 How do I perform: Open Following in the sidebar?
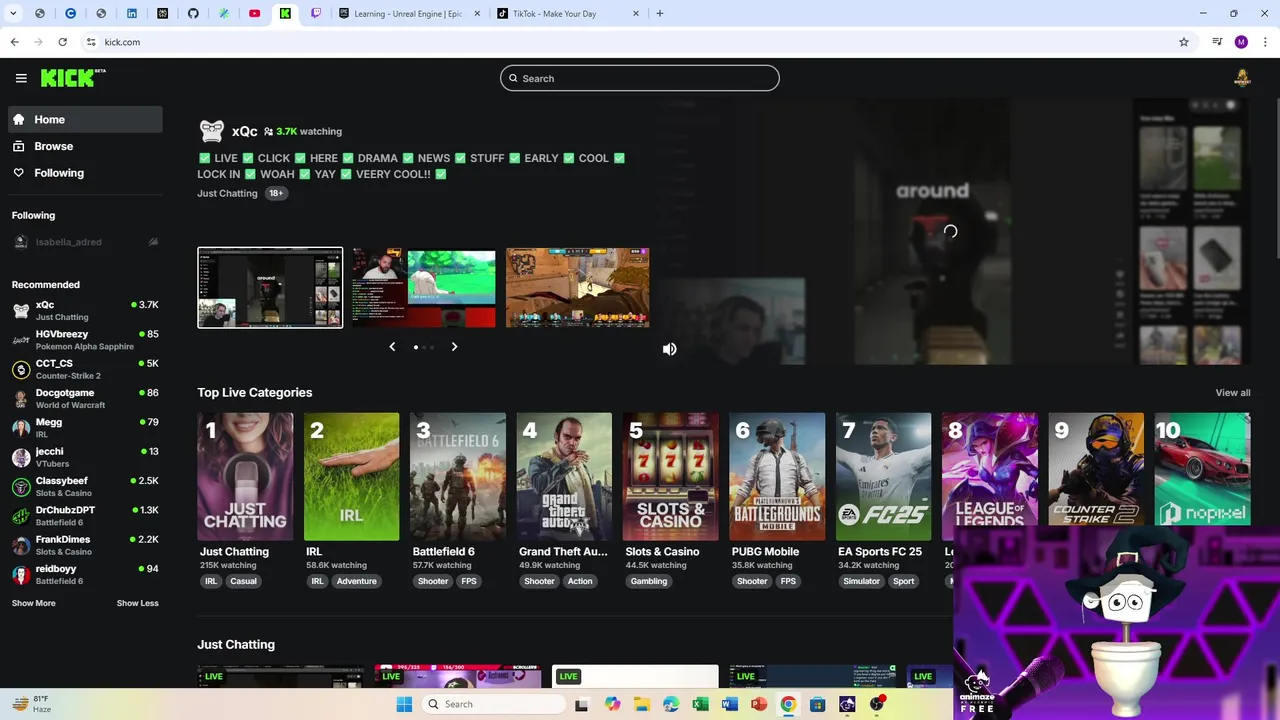pos(85,173)
